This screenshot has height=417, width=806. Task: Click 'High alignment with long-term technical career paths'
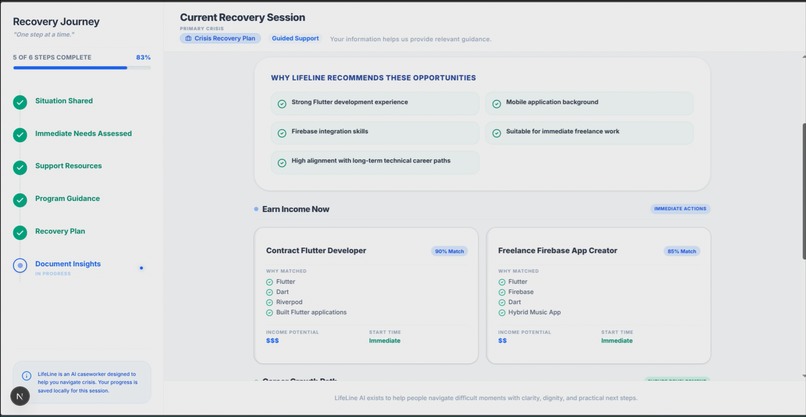(371, 161)
